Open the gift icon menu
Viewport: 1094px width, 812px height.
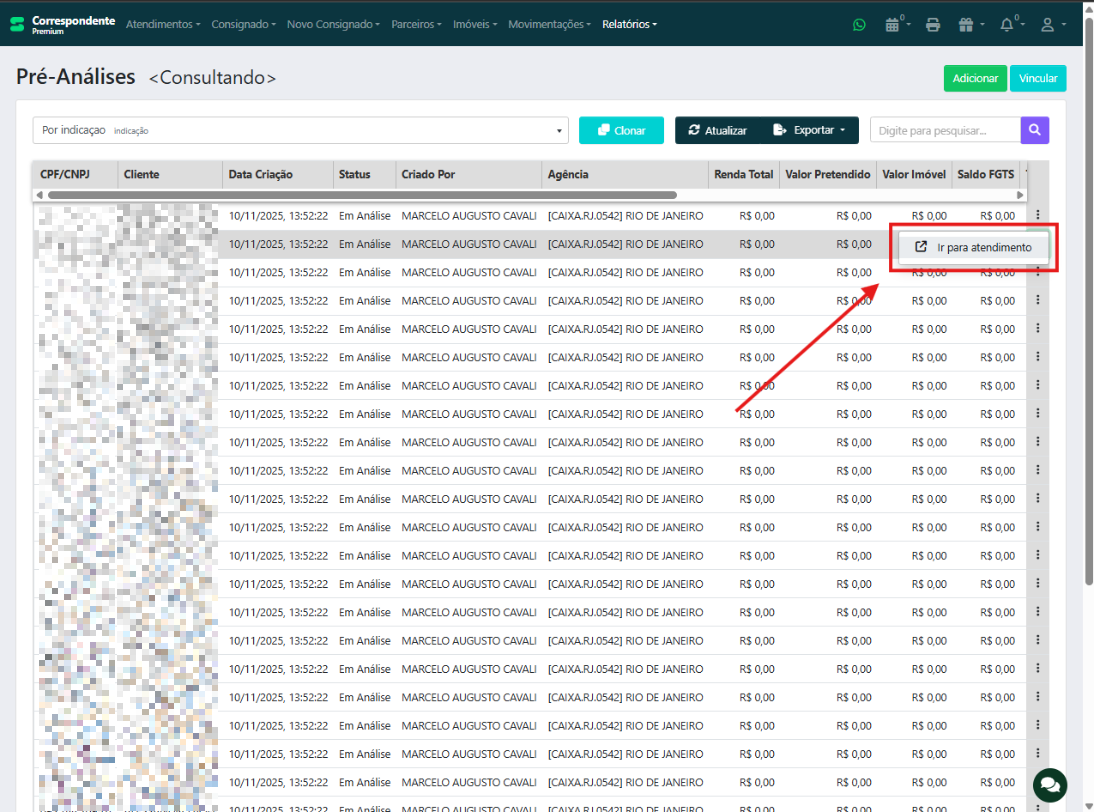tap(968, 25)
